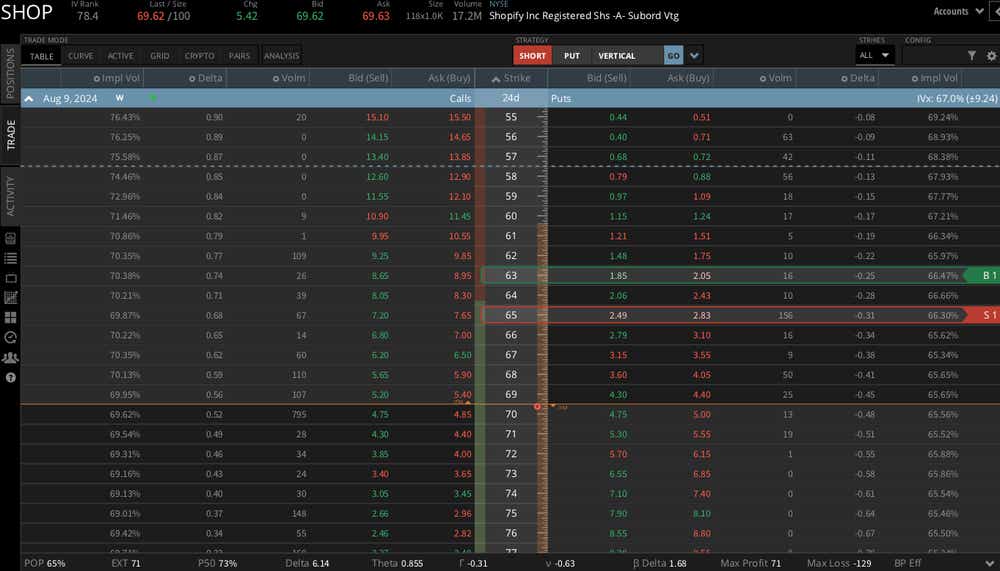Click the strike 68 cell
The width and height of the screenshot is (1000, 571).
pos(511,374)
